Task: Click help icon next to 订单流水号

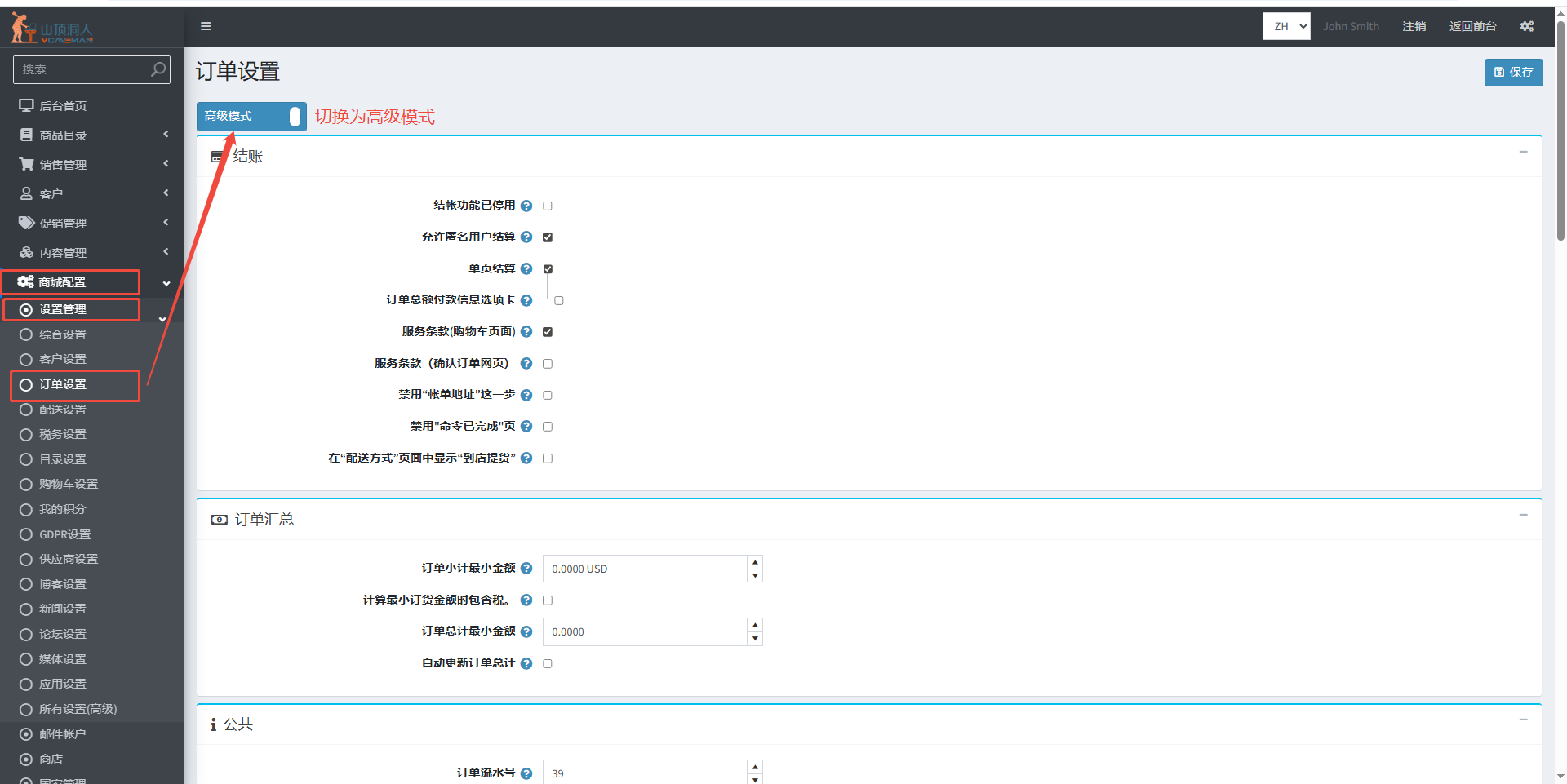Action: pyautogui.click(x=526, y=773)
